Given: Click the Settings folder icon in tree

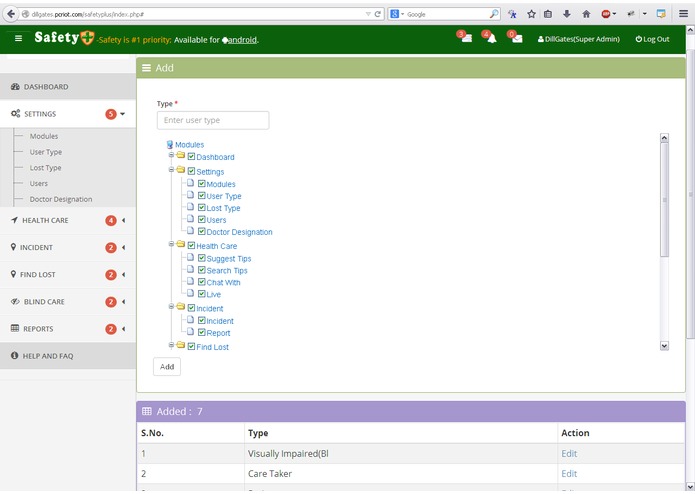Looking at the screenshot, I should tap(180, 170).
